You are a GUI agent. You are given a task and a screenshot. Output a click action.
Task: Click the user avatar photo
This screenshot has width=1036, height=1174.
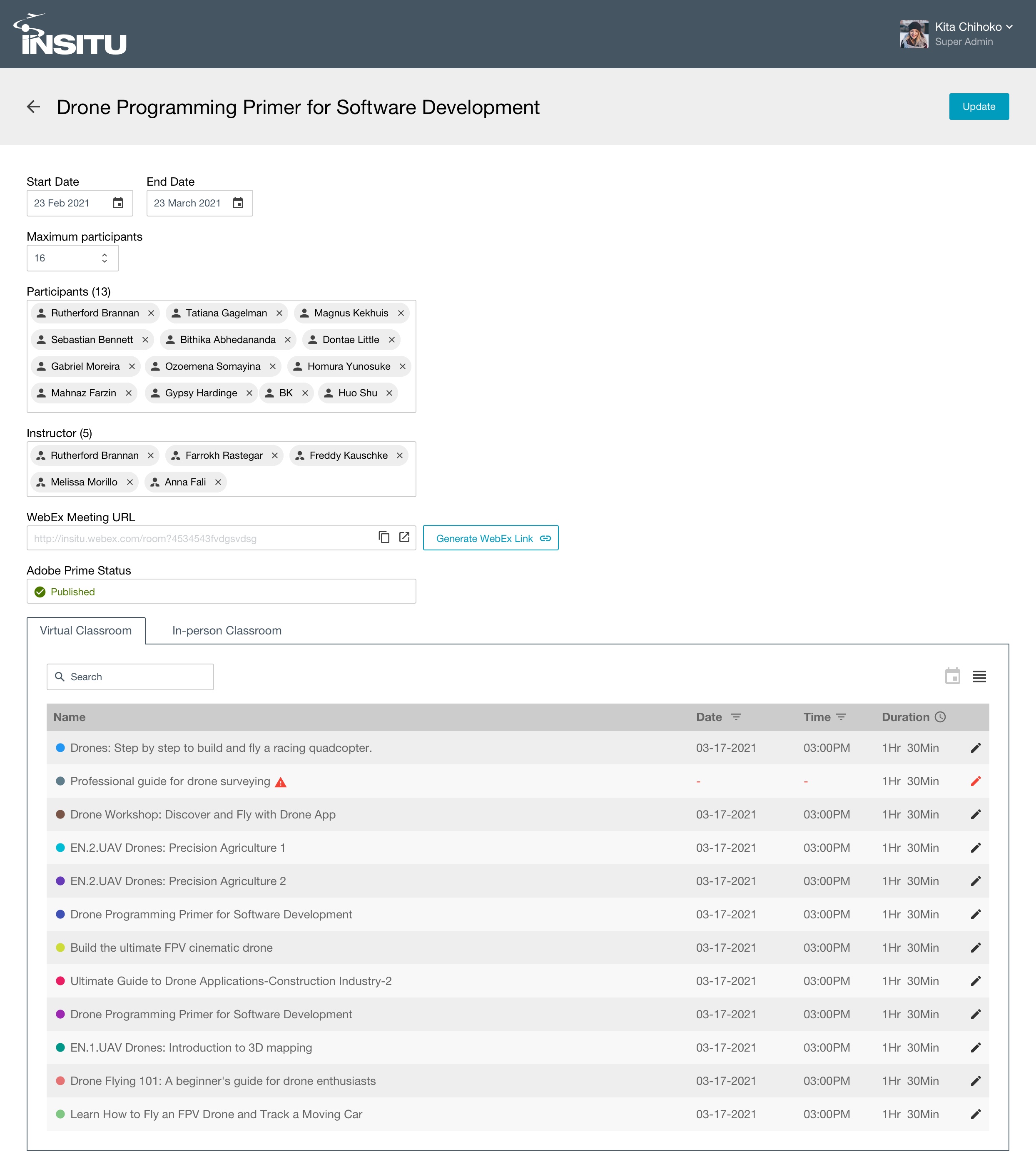[x=914, y=34]
